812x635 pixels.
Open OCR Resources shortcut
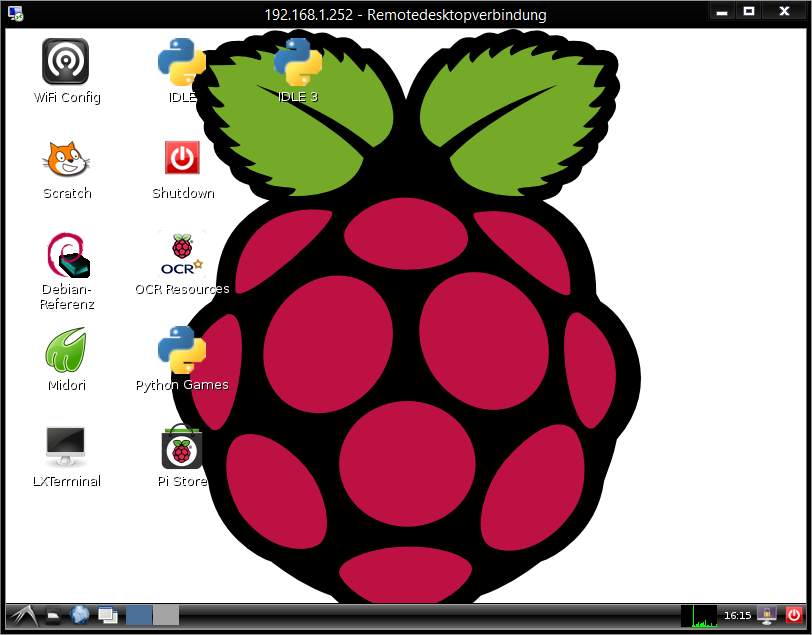(x=182, y=254)
